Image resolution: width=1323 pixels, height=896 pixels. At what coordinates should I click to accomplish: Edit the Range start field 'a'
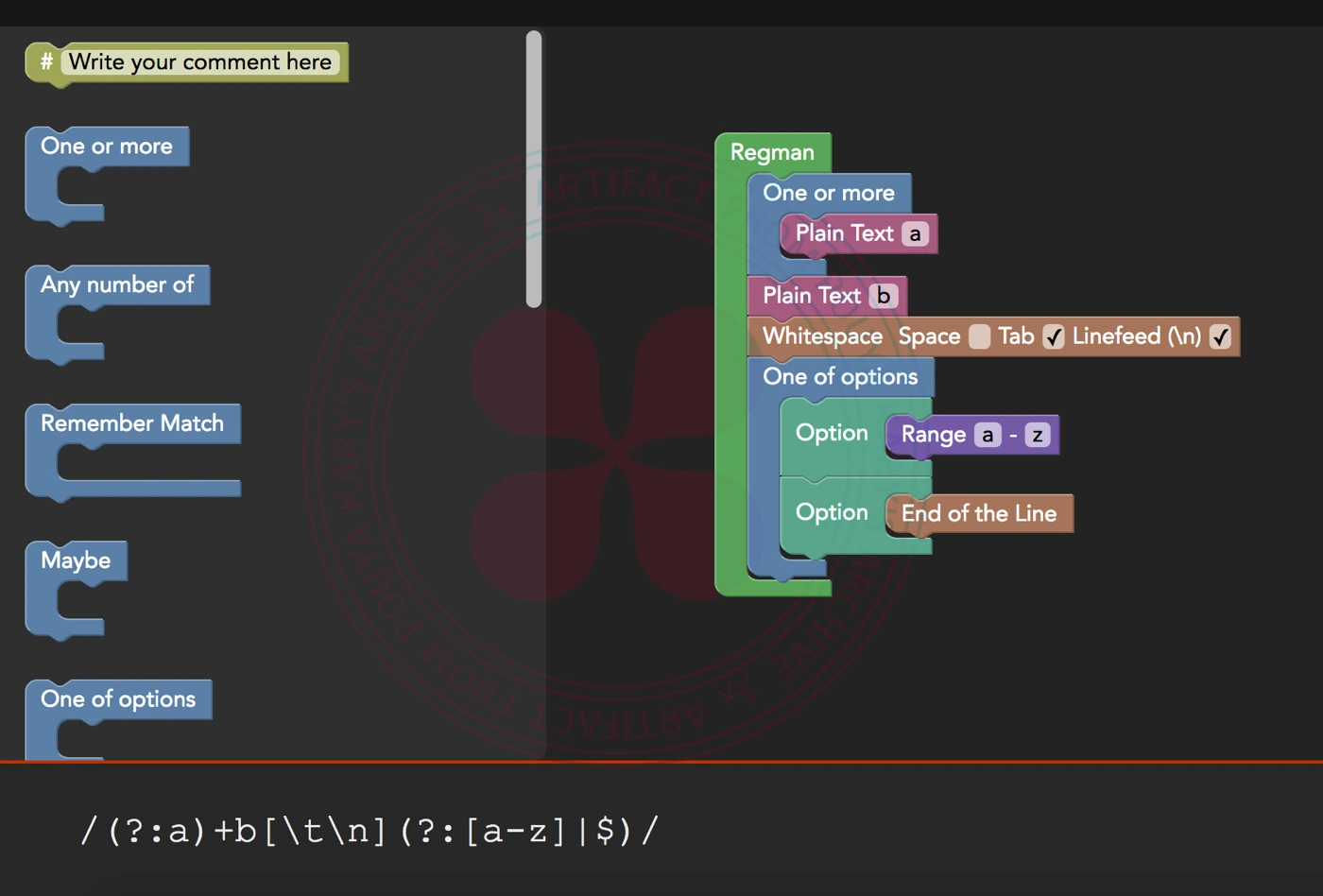[x=988, y=435]
